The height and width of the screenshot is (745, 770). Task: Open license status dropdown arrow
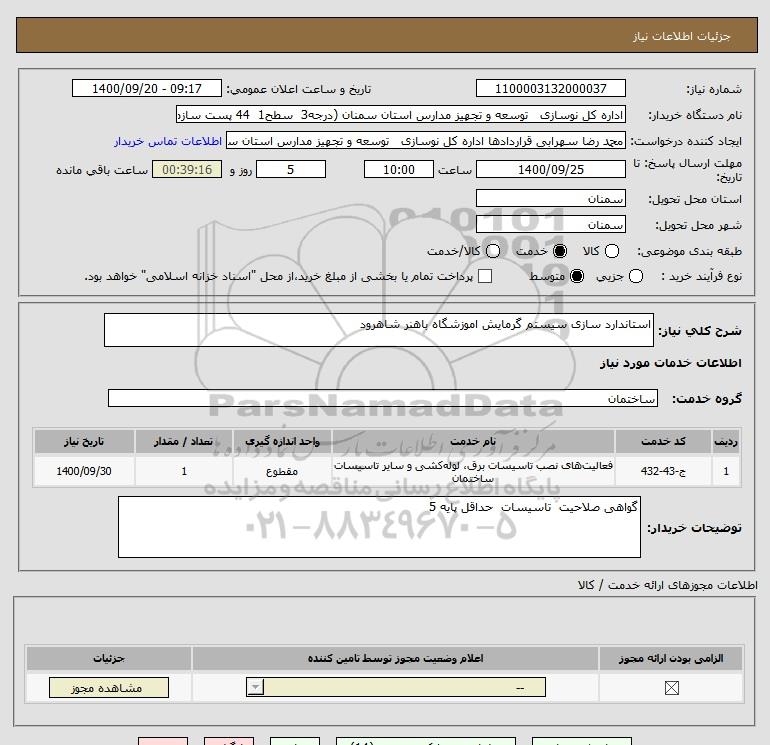[x=255, y=687]
